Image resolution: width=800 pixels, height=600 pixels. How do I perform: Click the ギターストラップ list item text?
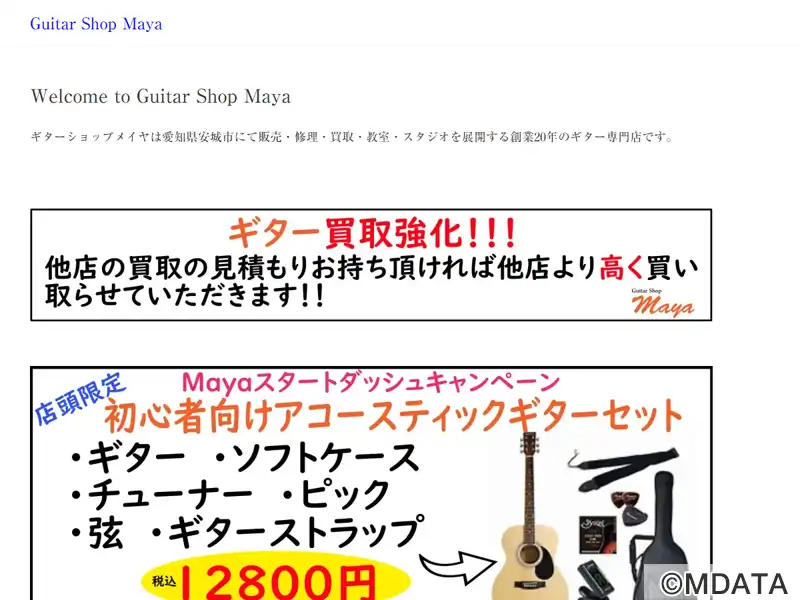click(x=295, y=532)
